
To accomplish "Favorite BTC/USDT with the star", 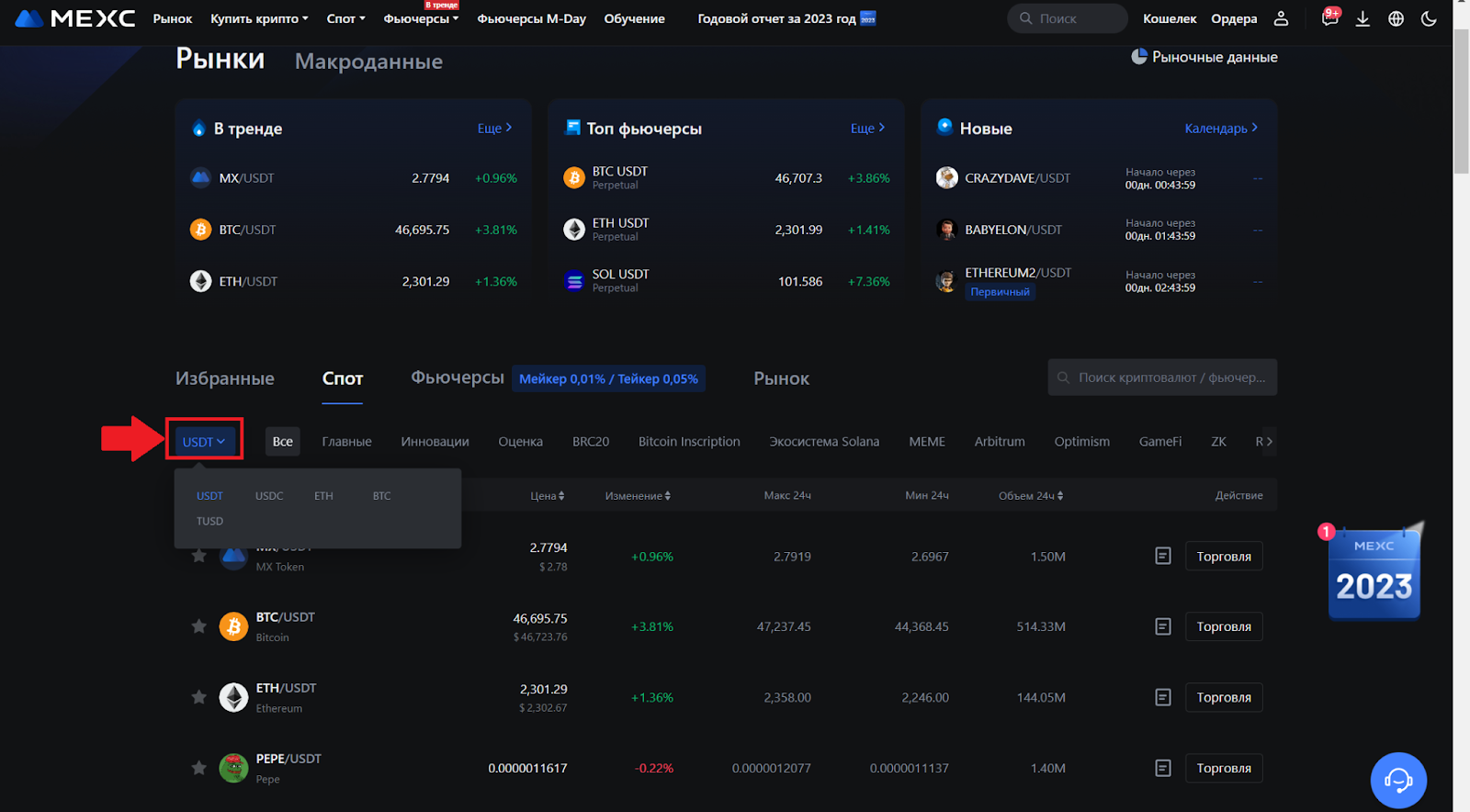I will pyautogui.click(x=198, y=626).
